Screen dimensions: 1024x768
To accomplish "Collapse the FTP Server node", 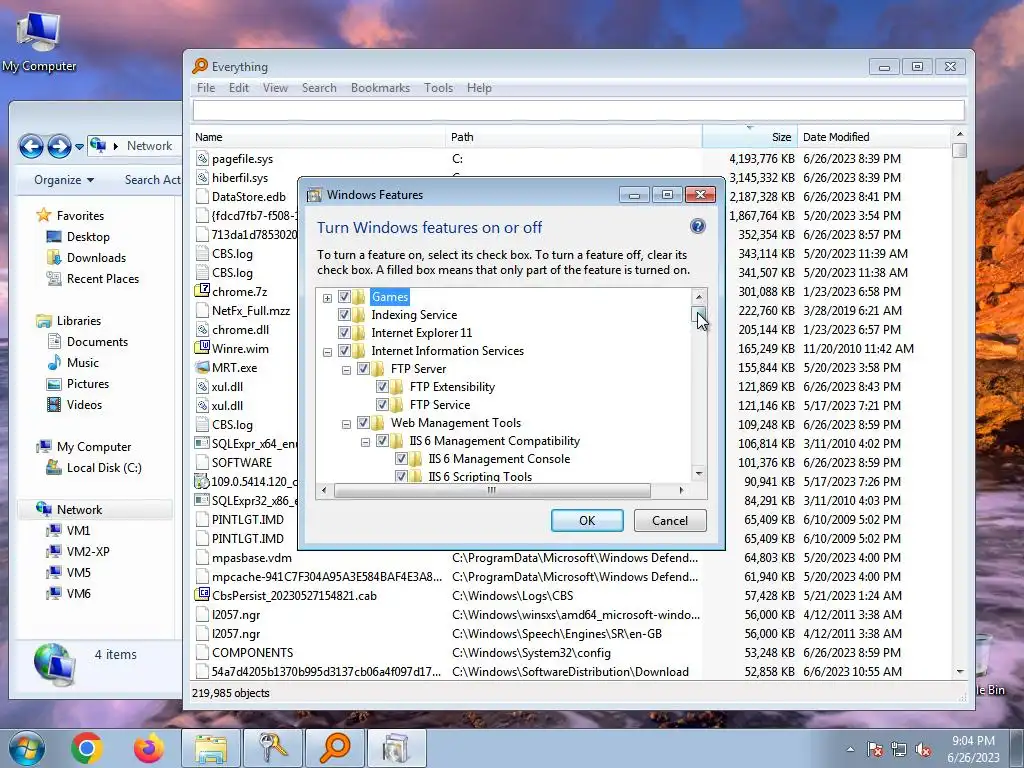I will point(346,370).
